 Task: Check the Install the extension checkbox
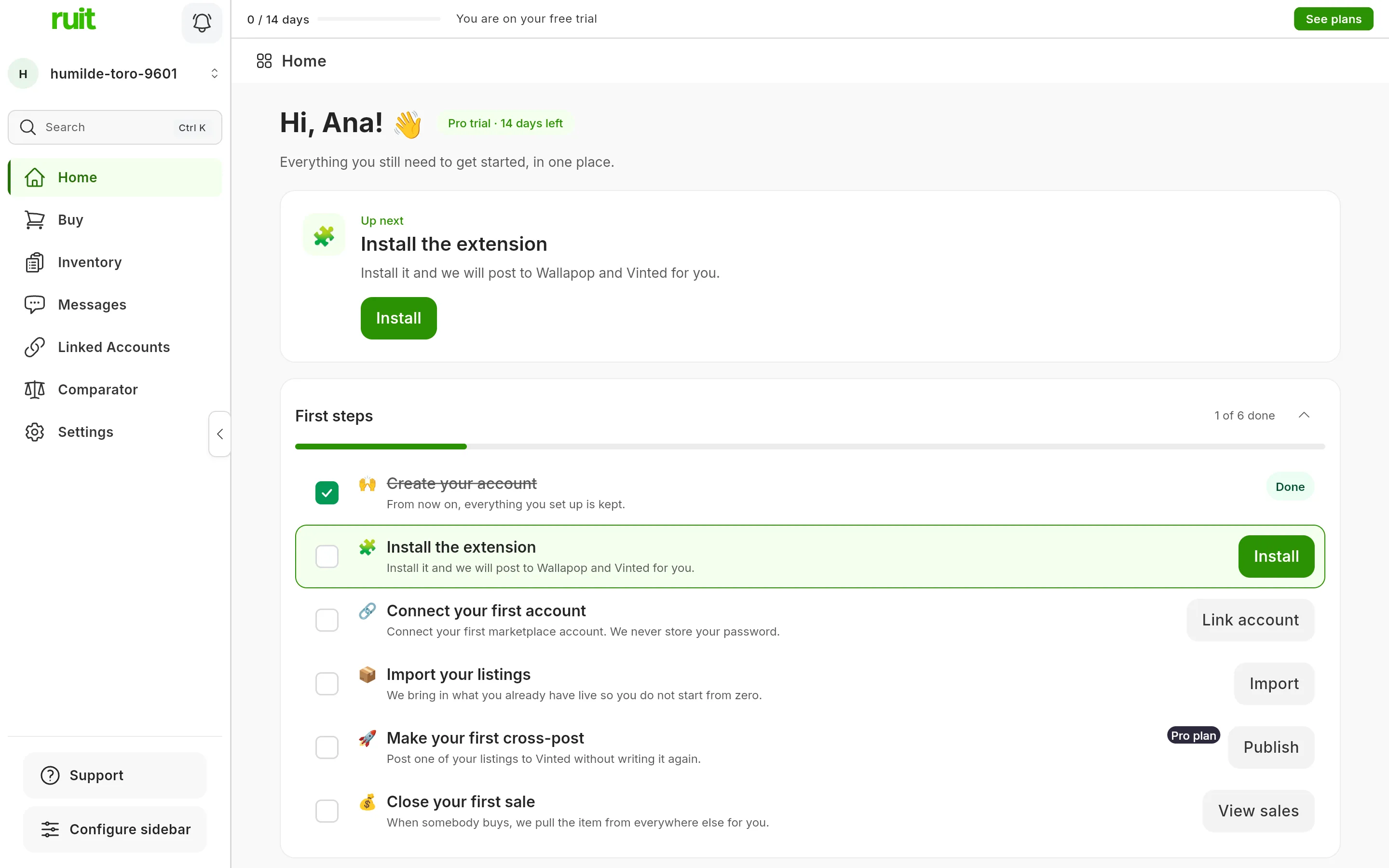click(x=327, y=556)
